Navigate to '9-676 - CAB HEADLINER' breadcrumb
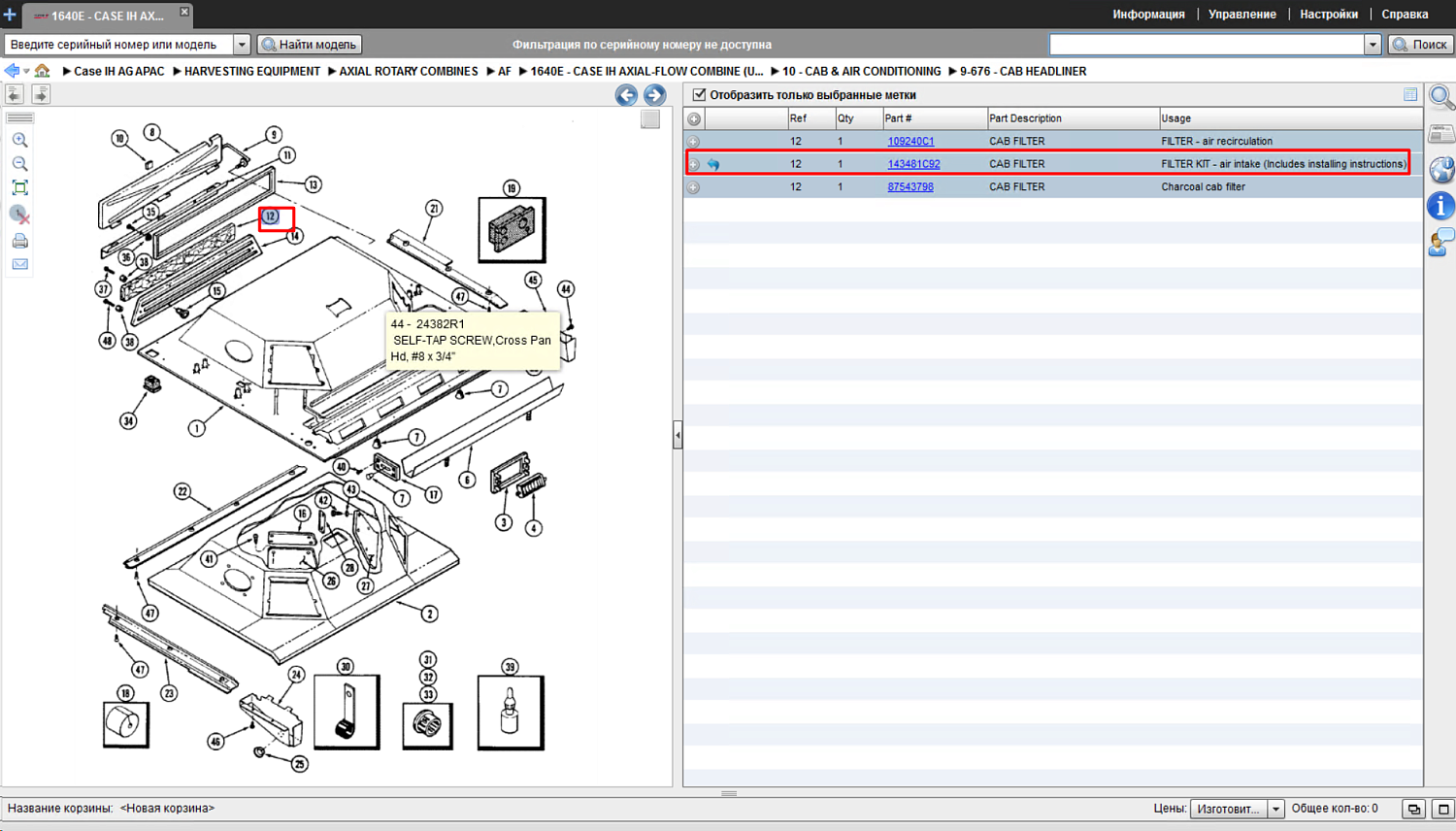The width and height of the screenshot is (1456, 831). point(1023,71)
